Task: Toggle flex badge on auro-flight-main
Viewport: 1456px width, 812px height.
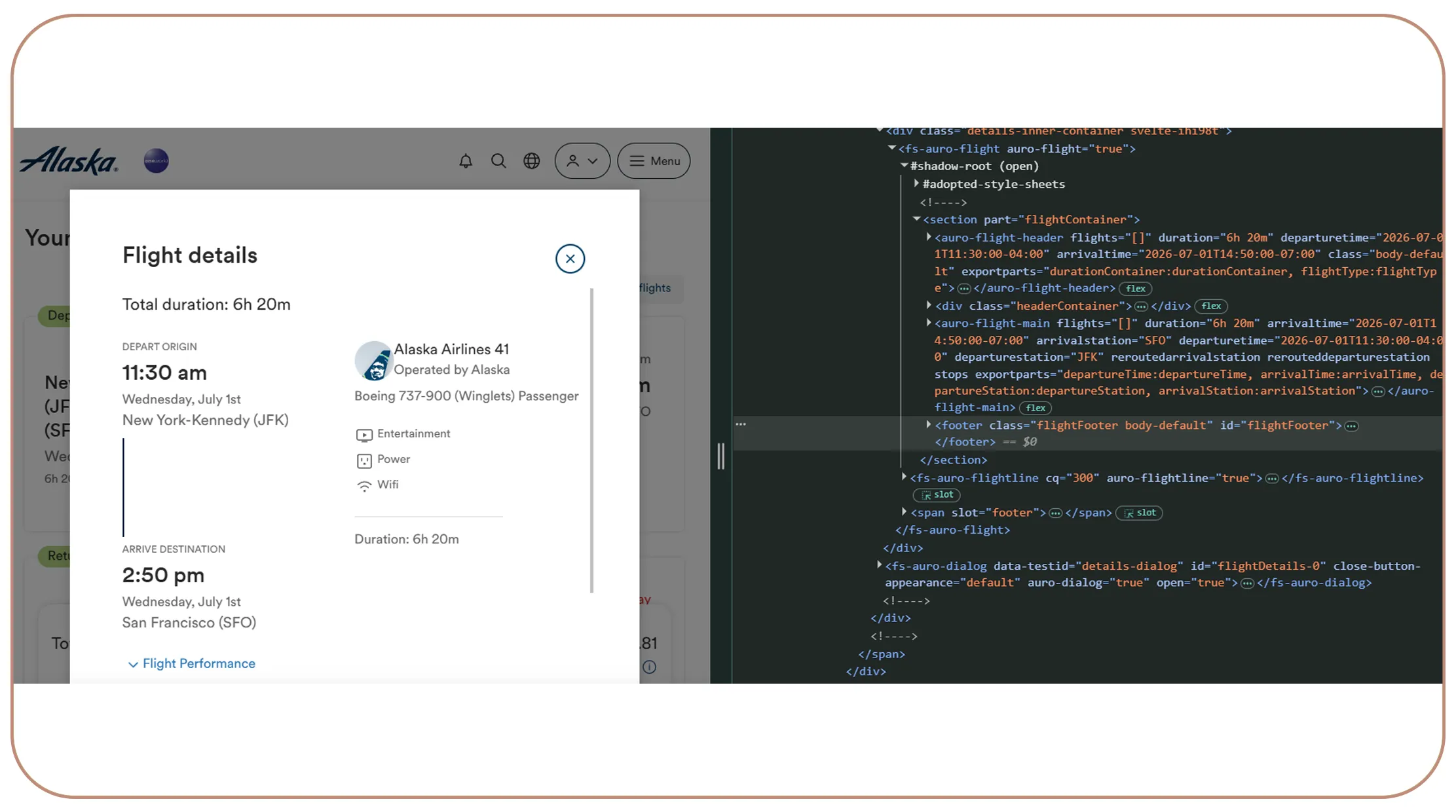Action: 1036,408
